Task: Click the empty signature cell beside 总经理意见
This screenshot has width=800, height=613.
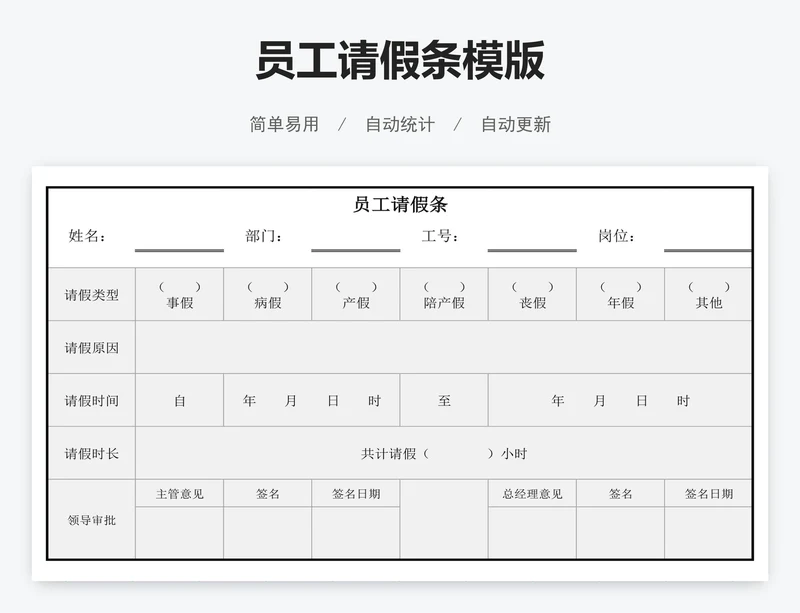Action: click(620, 533)
